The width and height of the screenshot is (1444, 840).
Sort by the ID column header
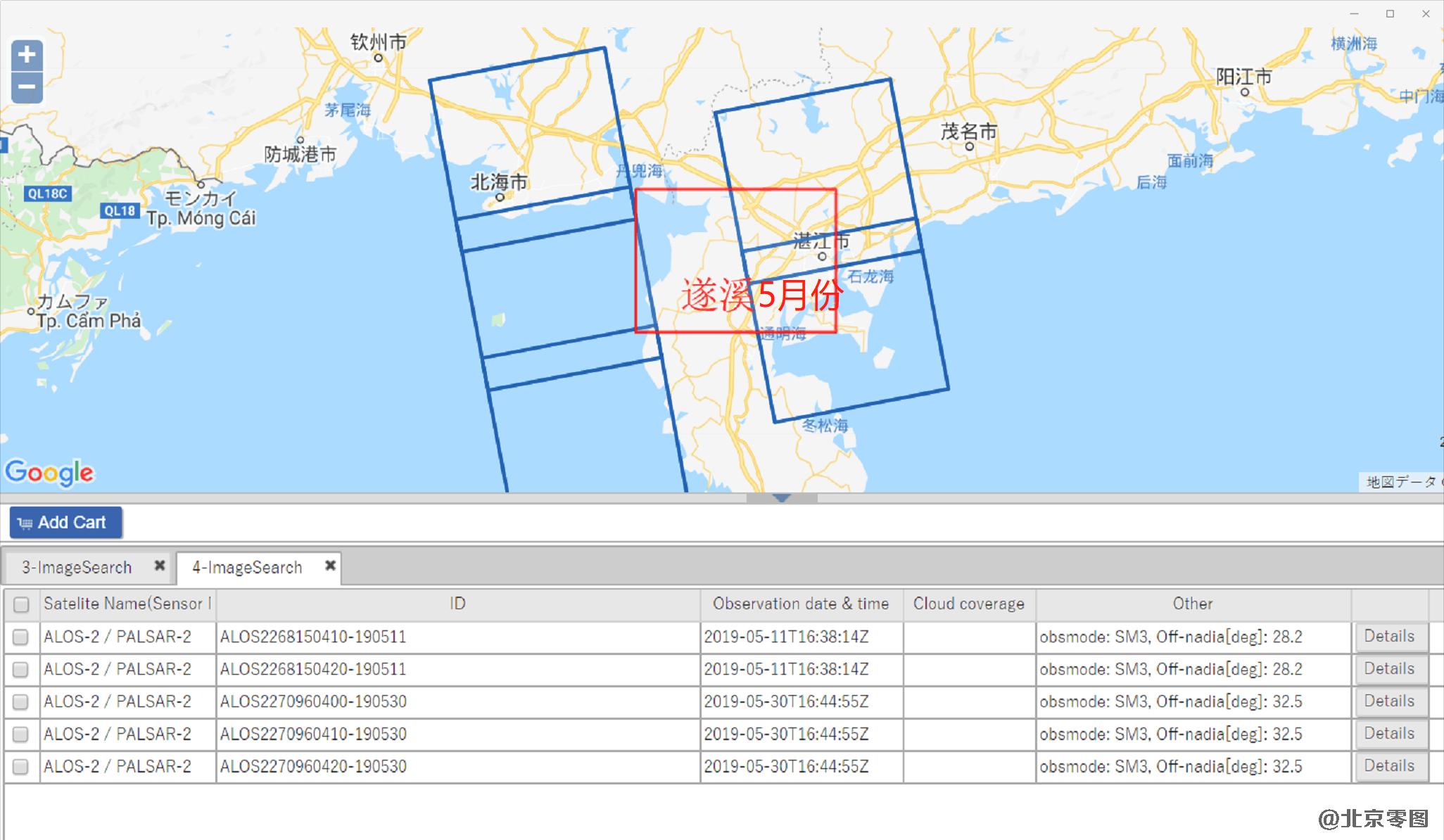point(457,604)
